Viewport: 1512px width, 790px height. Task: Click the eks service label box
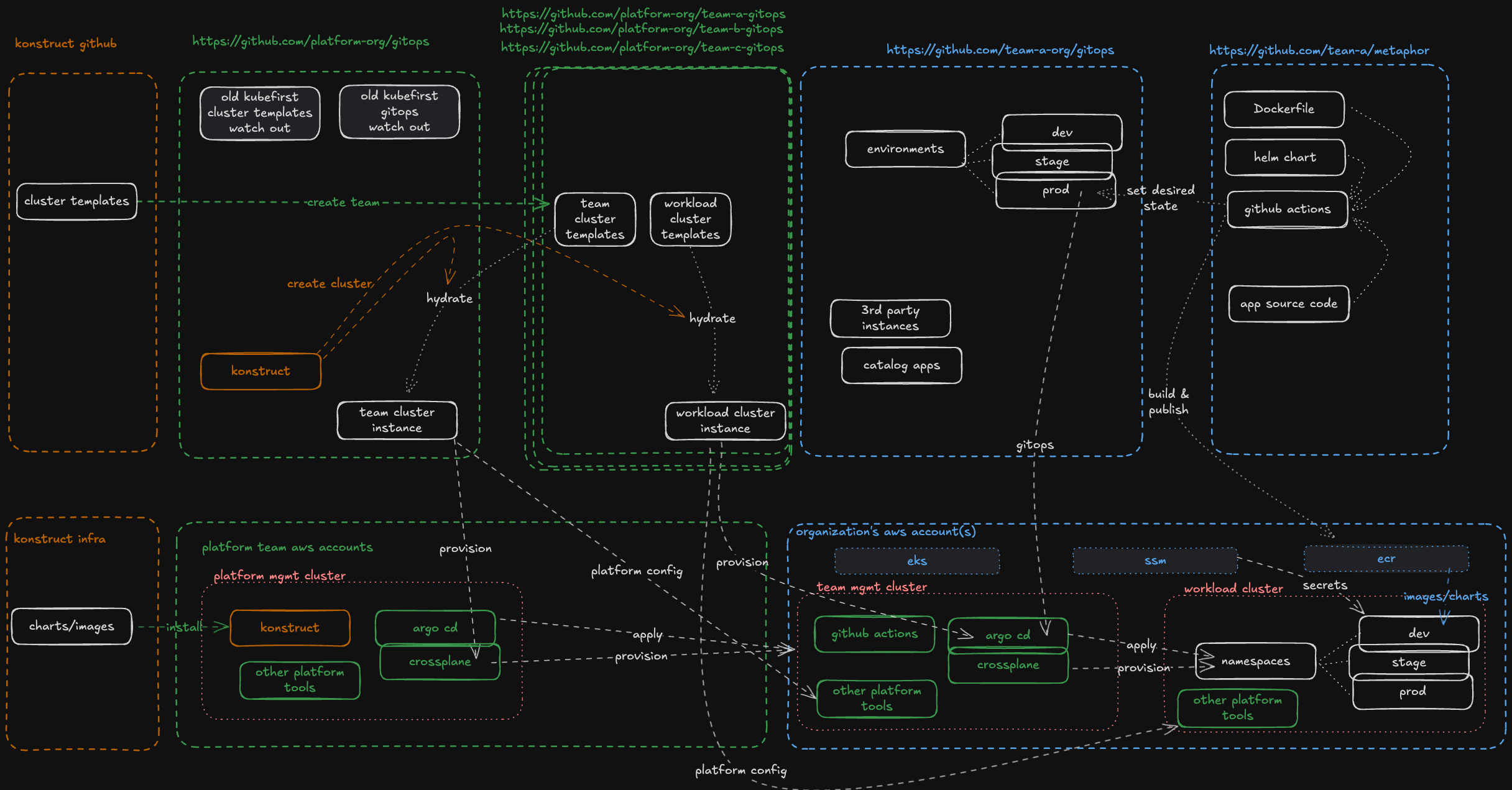[x=916, y=561]
